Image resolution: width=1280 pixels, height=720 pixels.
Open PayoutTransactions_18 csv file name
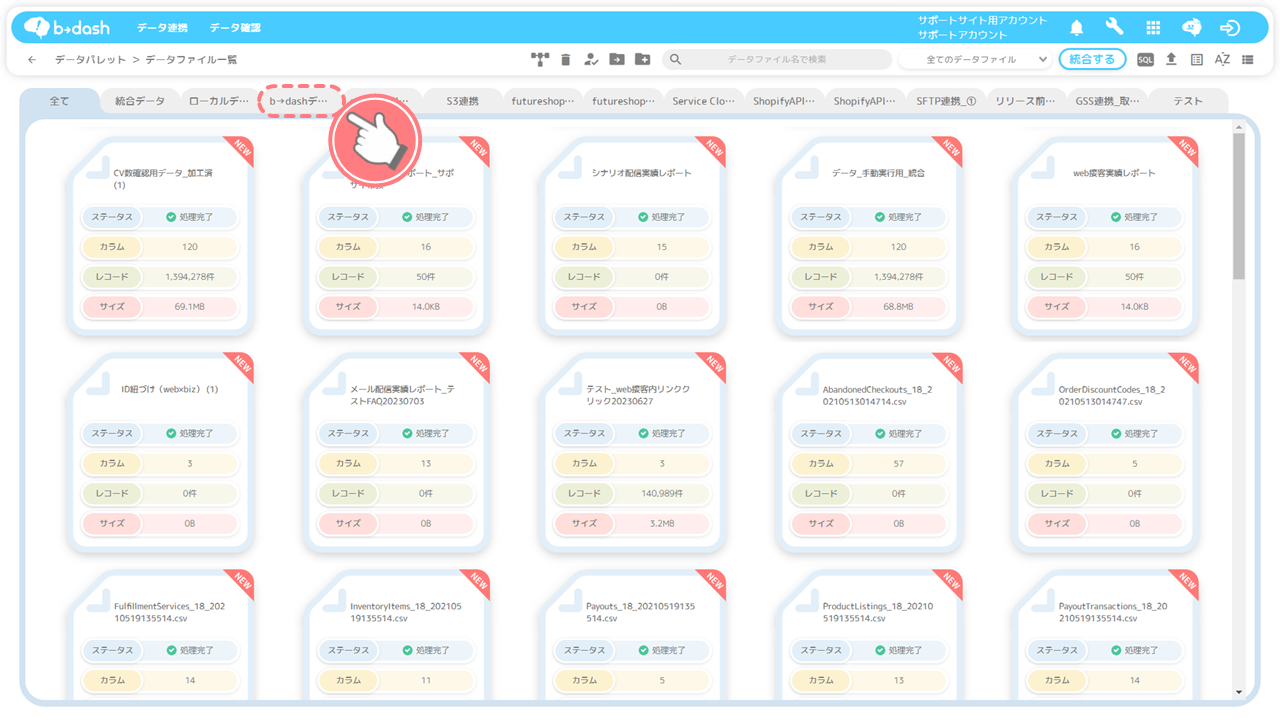1113,612
